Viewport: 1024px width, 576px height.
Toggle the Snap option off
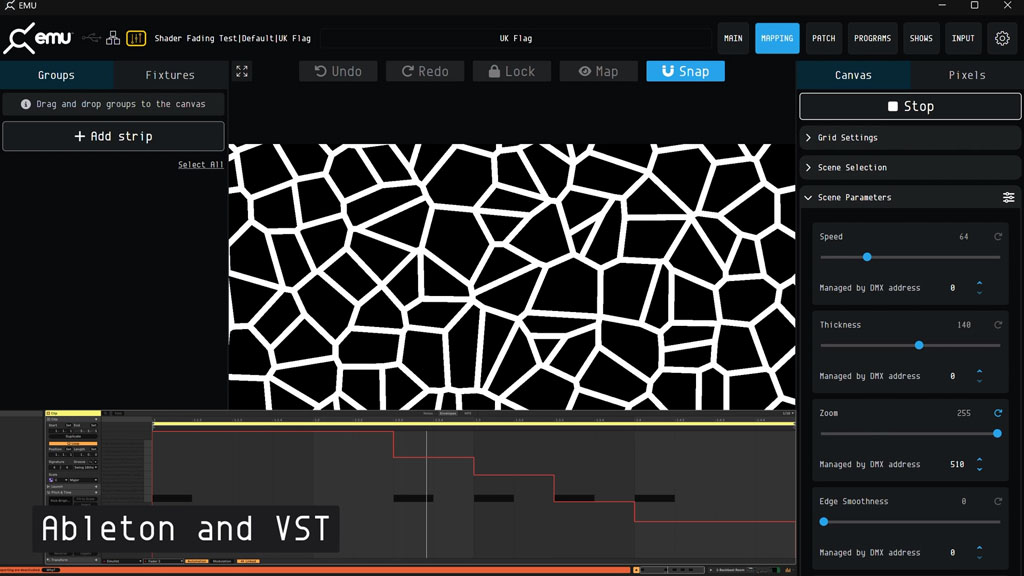pos(685,72)
